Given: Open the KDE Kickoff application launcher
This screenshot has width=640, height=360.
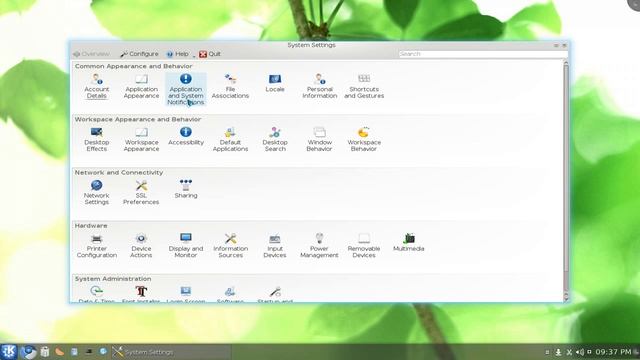Looking at the screenshot, I should click(9, 351).
